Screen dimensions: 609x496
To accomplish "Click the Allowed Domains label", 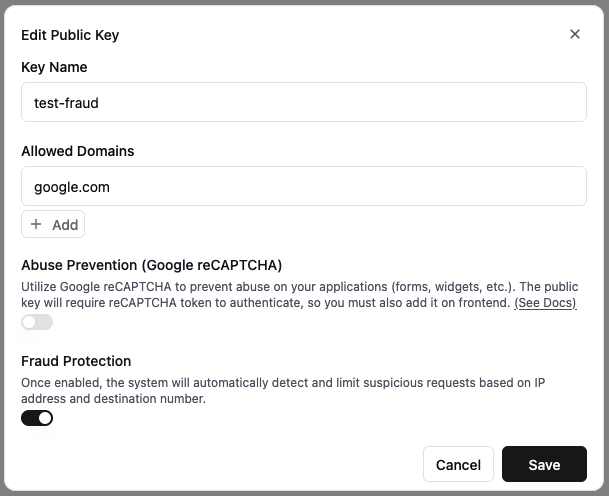I will click(78, 151).
